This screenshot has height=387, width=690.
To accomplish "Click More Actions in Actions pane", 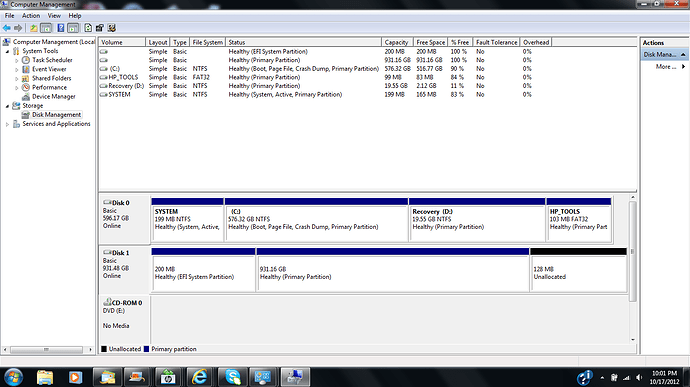I will click(666, 66).
